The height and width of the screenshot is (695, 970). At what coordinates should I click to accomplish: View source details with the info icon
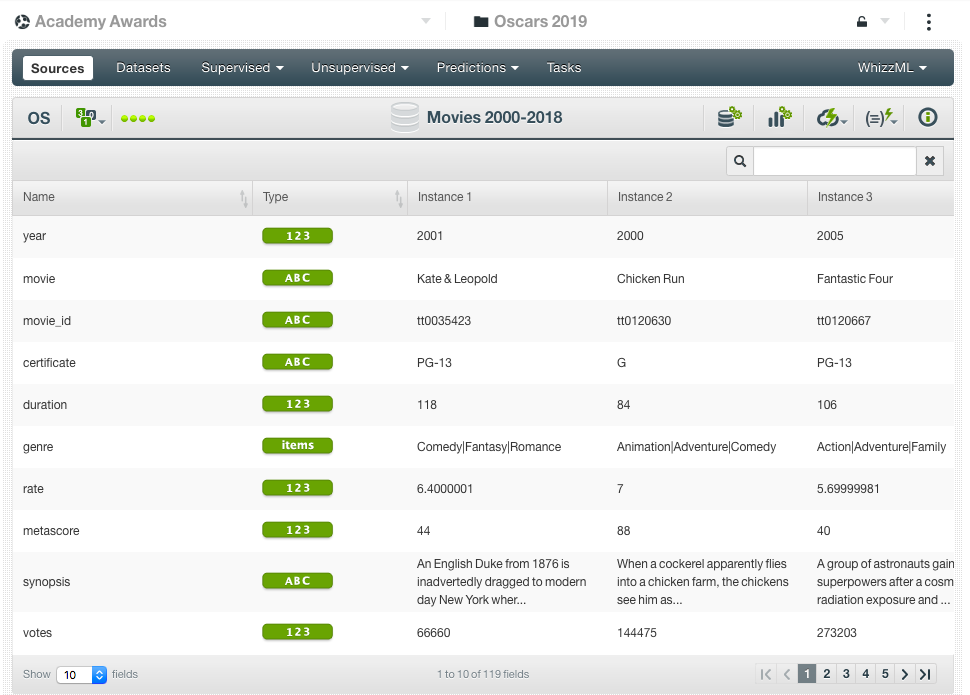(x=927, y=117)
